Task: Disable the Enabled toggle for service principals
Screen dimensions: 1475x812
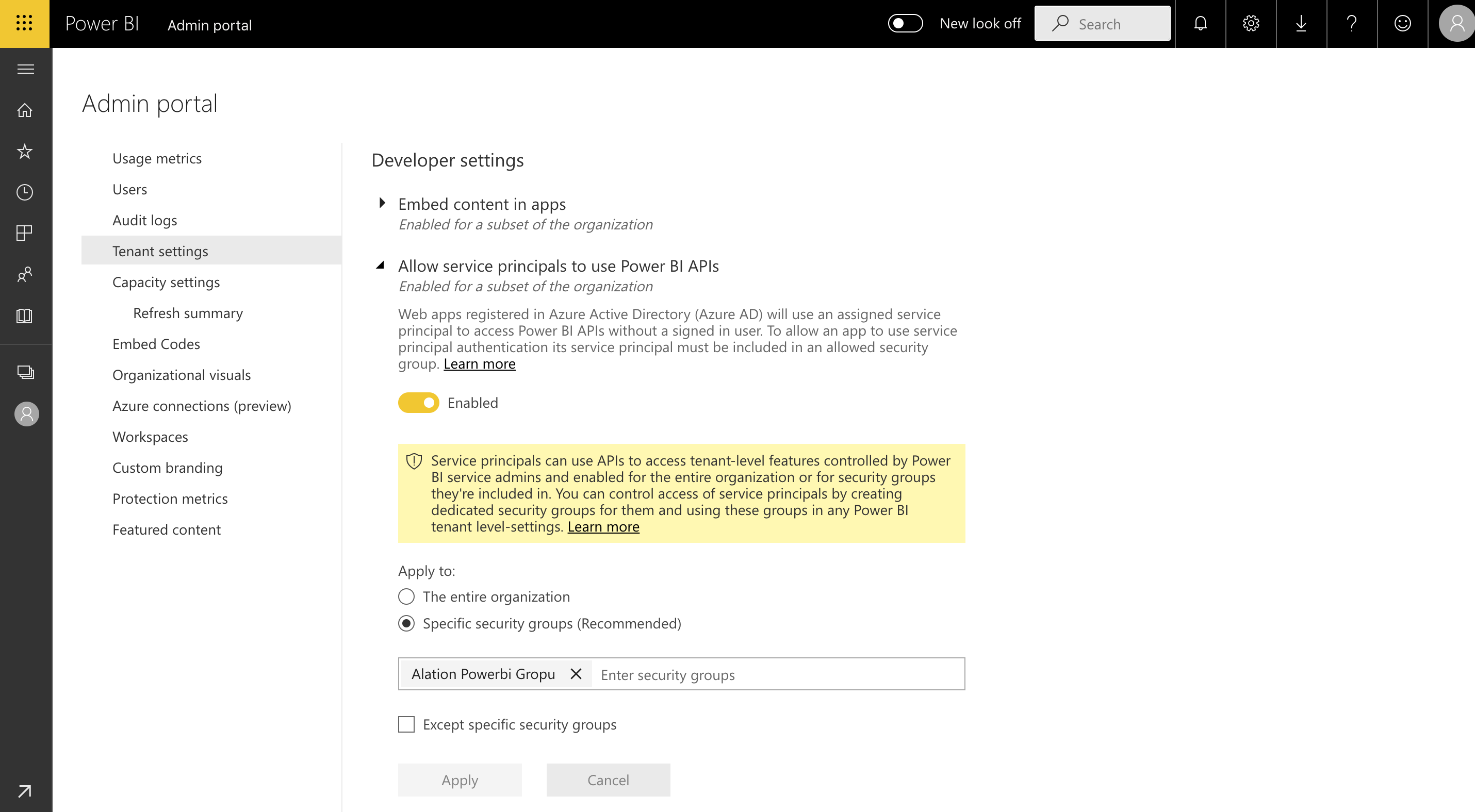Action: coord(419,402)
